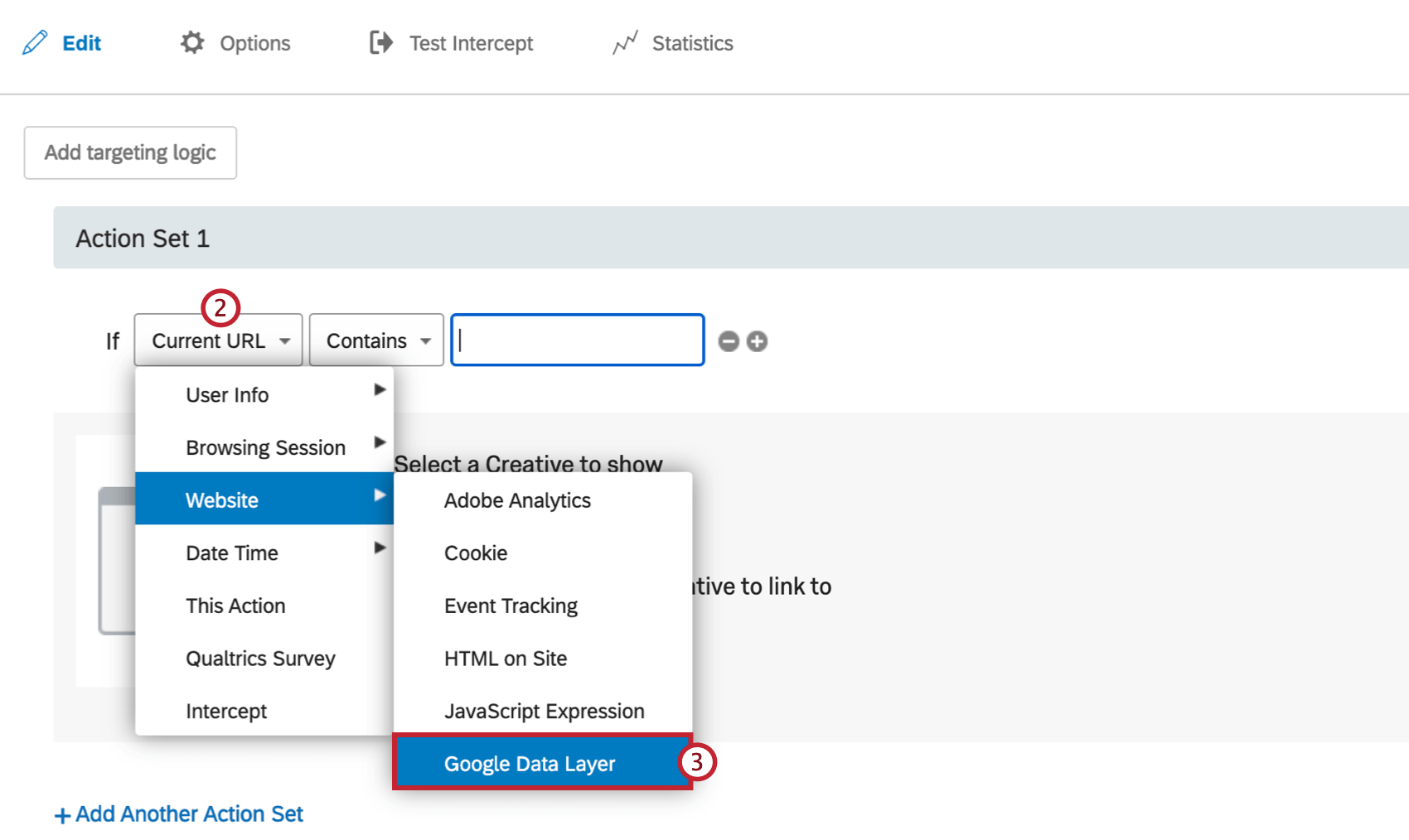Click the Test Intercept icon
The width and height of the screenshot is (1409, 840).
(x=380, y=42)
